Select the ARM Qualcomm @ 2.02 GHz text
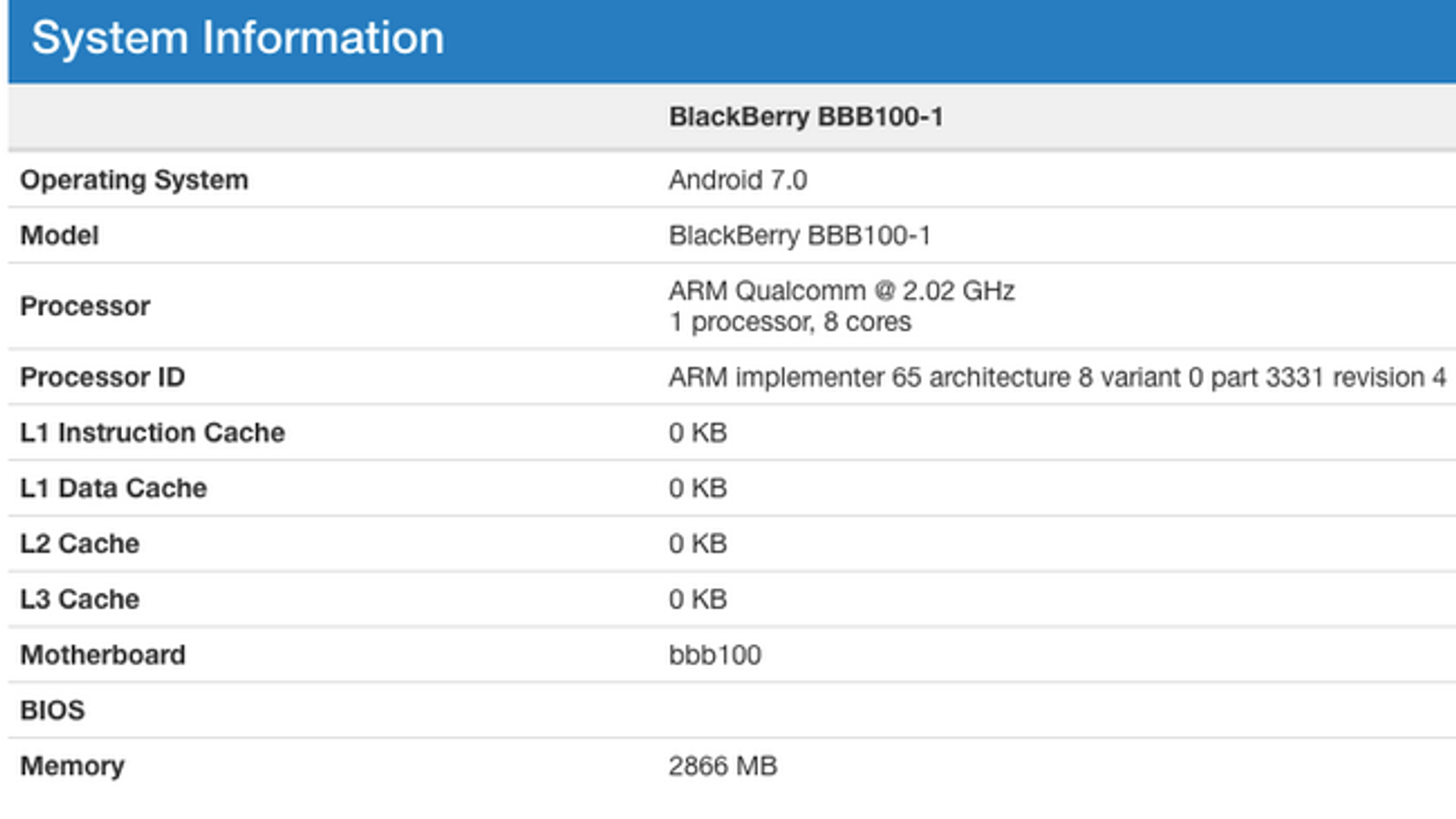The height and width of the screenshot is (819, 1456). [841, 291]
